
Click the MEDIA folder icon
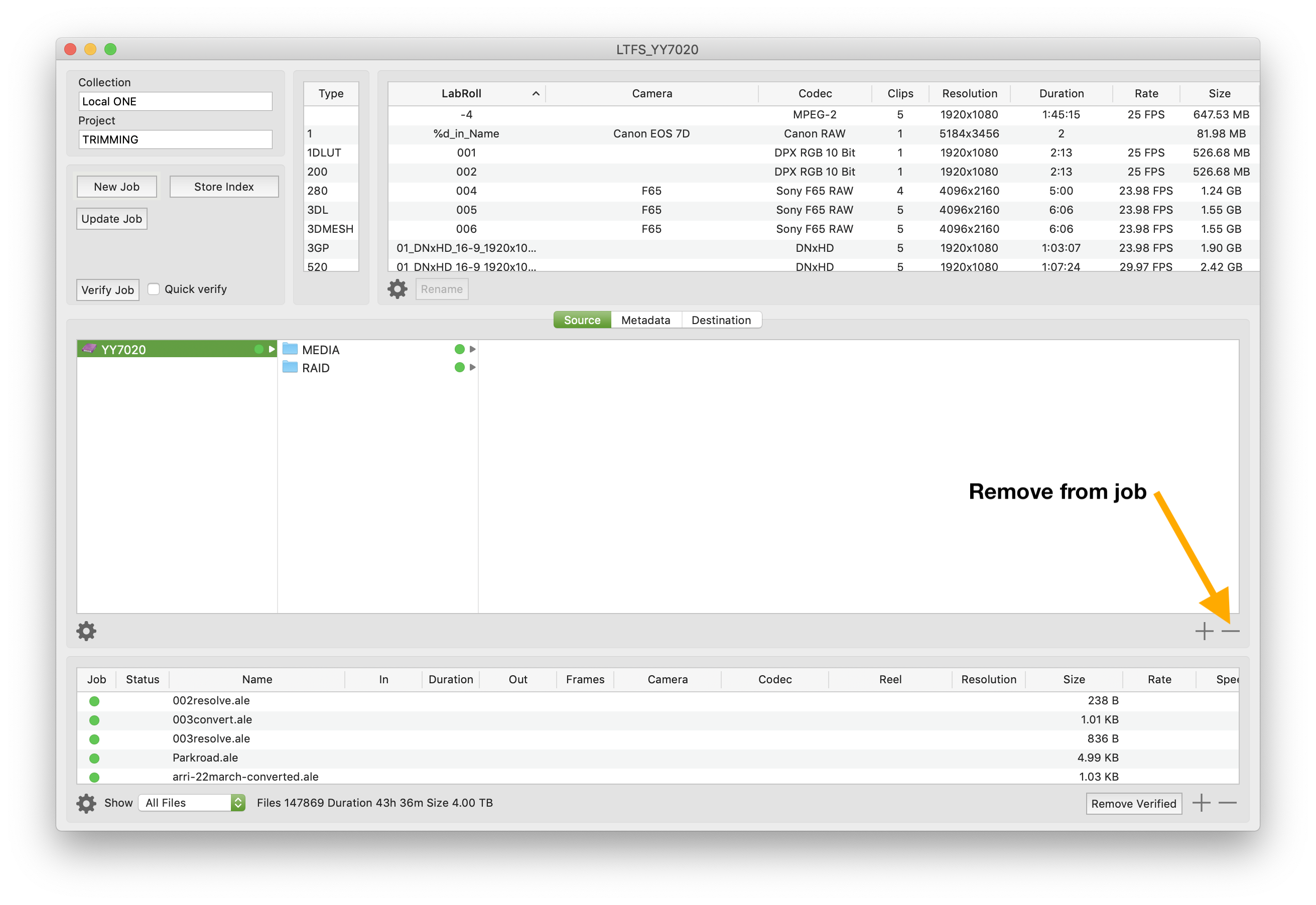point(290,349)
